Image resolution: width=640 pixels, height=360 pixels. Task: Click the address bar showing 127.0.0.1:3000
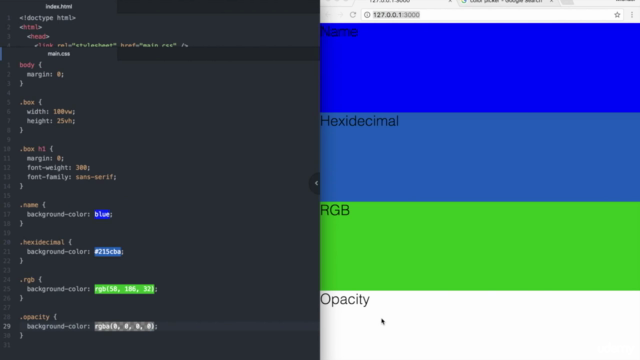[x=492, y=15]
